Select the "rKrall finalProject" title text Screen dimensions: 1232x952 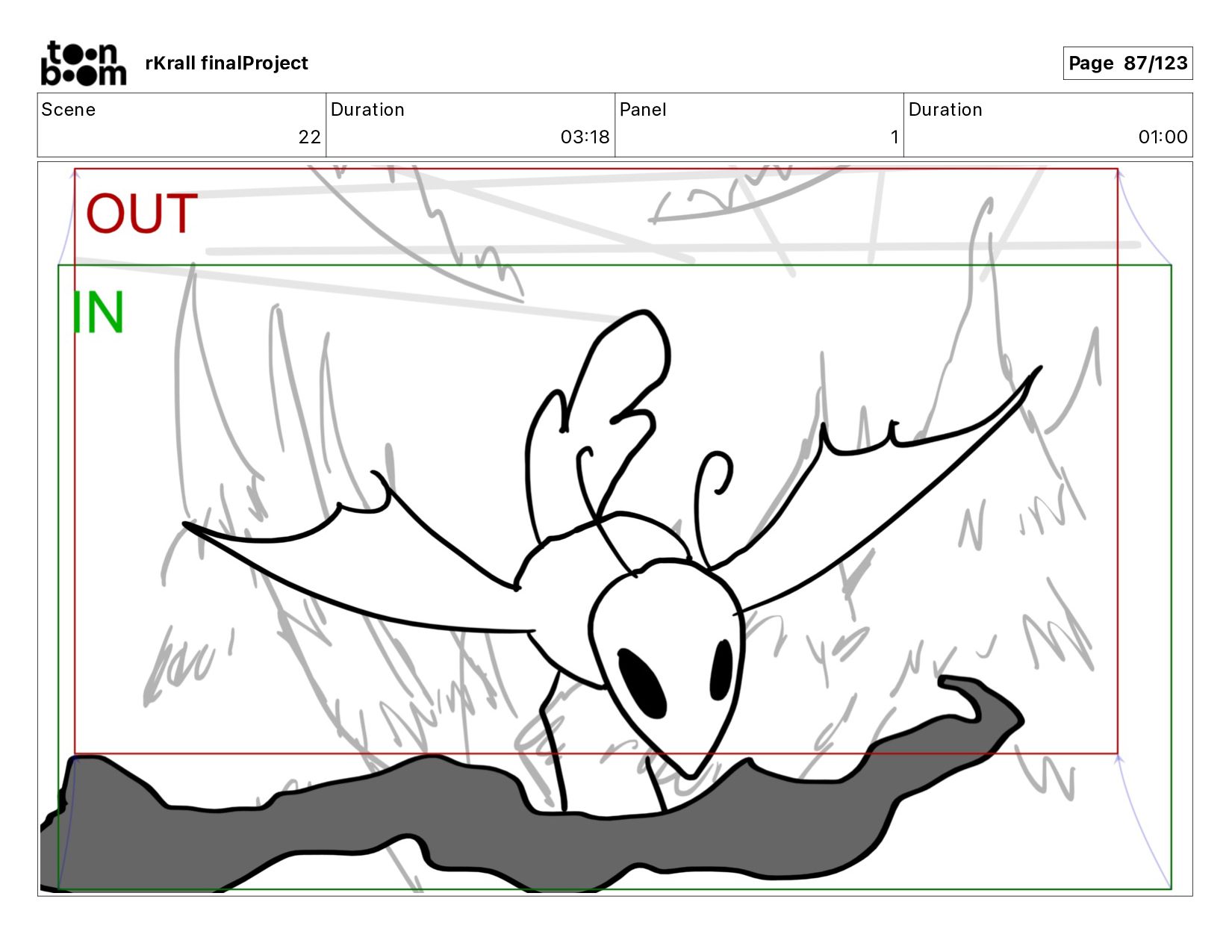226,63
